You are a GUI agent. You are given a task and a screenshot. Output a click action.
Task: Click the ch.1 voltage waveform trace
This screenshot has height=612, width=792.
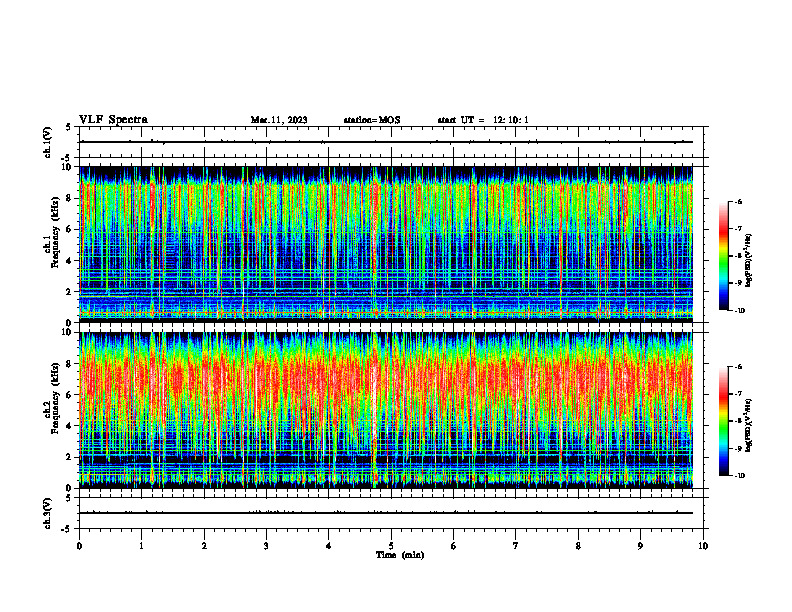(x=386, y=142)
